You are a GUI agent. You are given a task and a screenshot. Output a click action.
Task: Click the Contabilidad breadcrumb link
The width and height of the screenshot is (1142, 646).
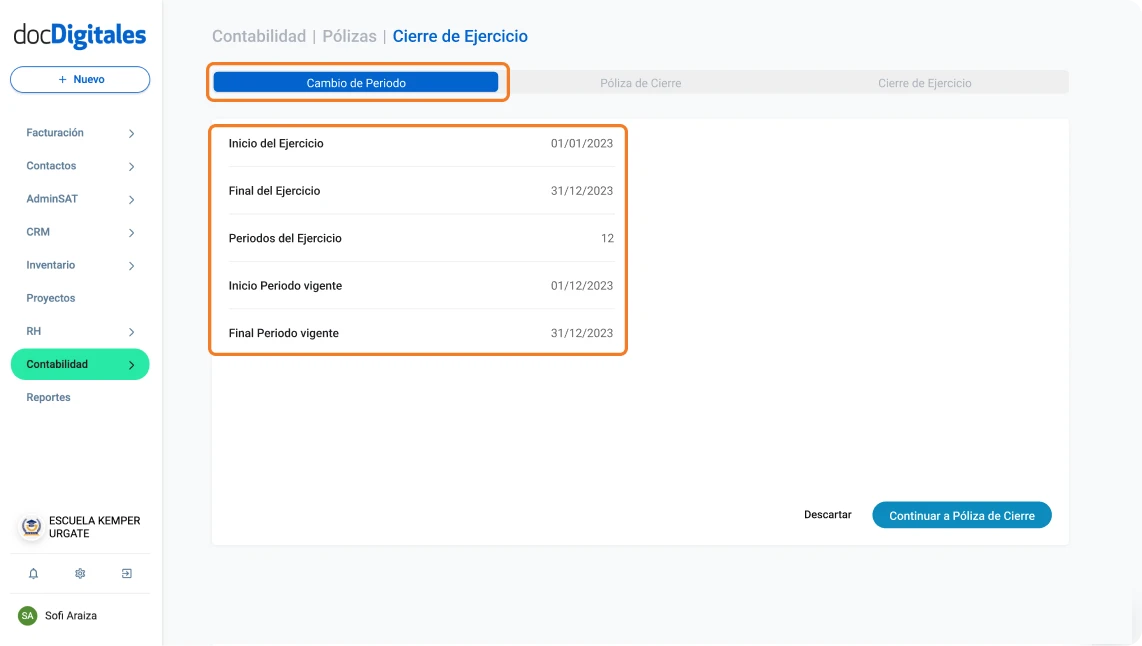point(258,35)
